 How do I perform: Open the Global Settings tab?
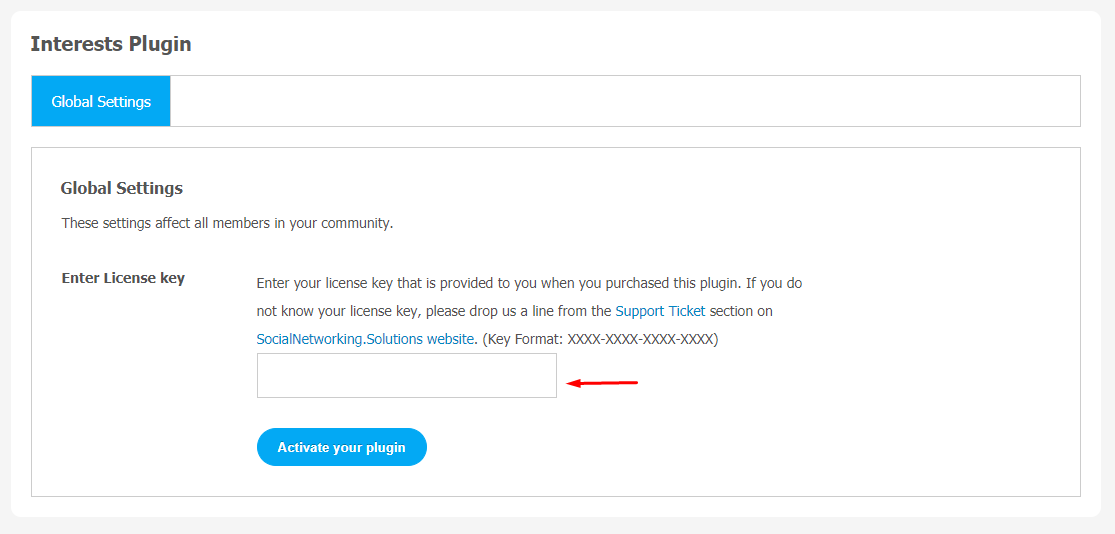[101, 102]
